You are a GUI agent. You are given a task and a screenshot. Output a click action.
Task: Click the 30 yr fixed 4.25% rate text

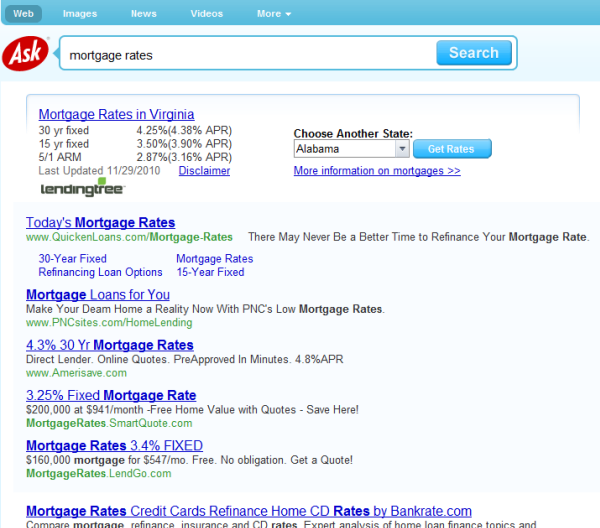[x=135, y=130]
